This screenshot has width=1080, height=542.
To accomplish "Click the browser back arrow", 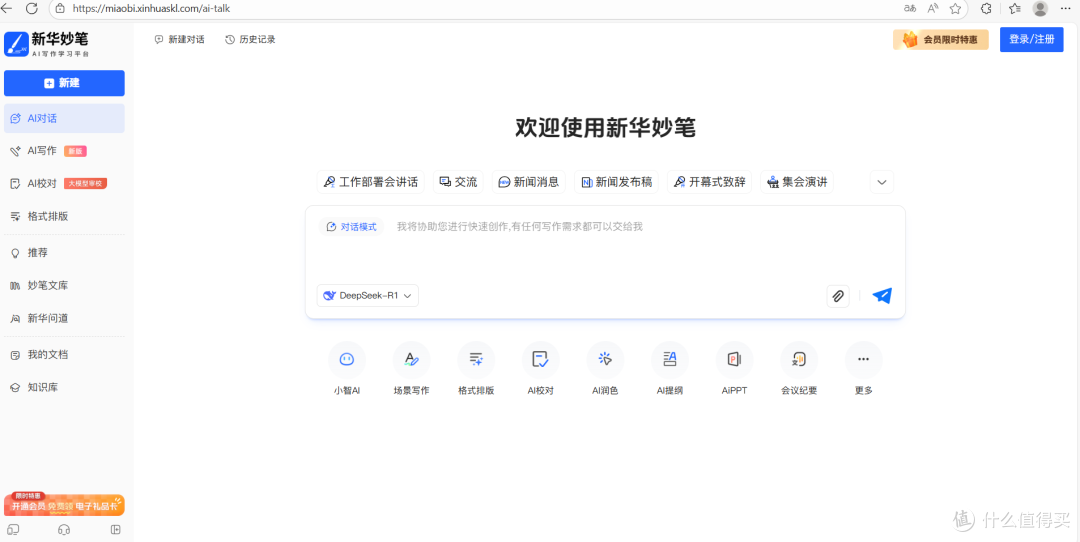I will (7, 8).
